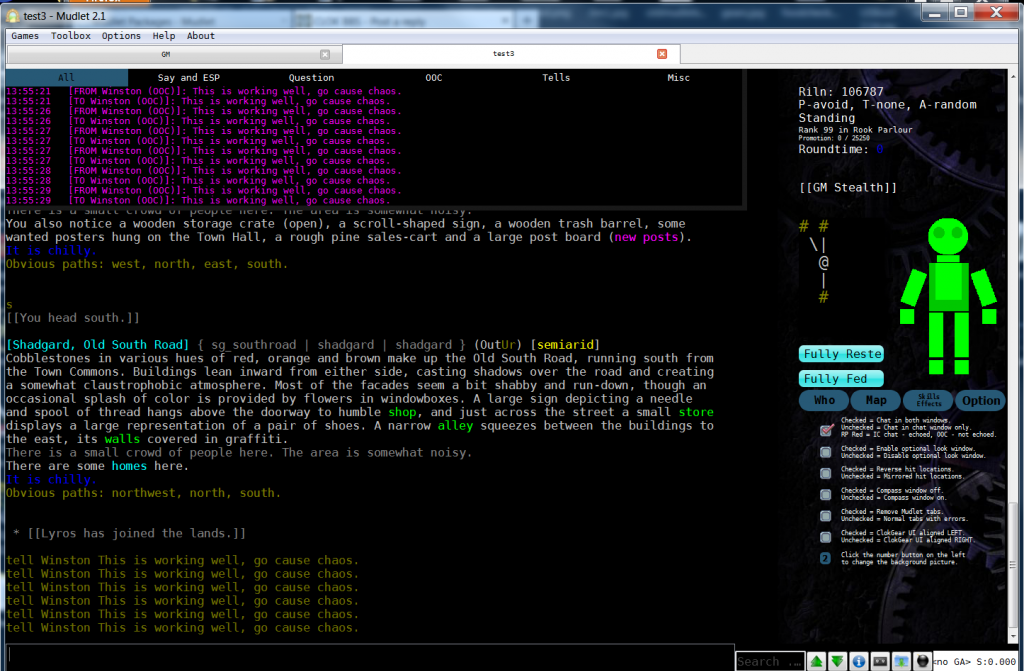Viewport: 1024px width, 671px height.
Task: Click number button 2 to change background
Action: 825,558
